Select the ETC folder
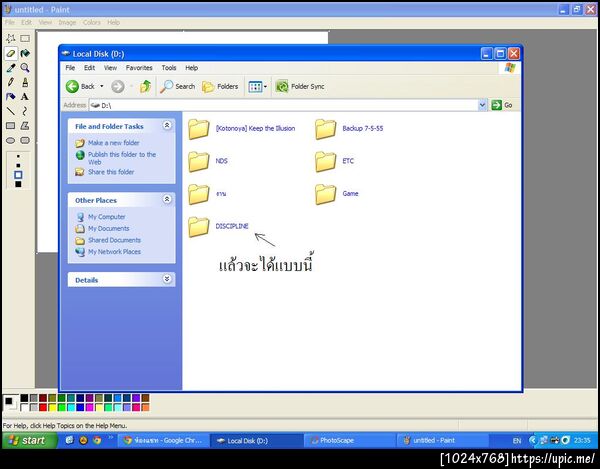Viewport: 600px width, 469px height. point(334,161)
